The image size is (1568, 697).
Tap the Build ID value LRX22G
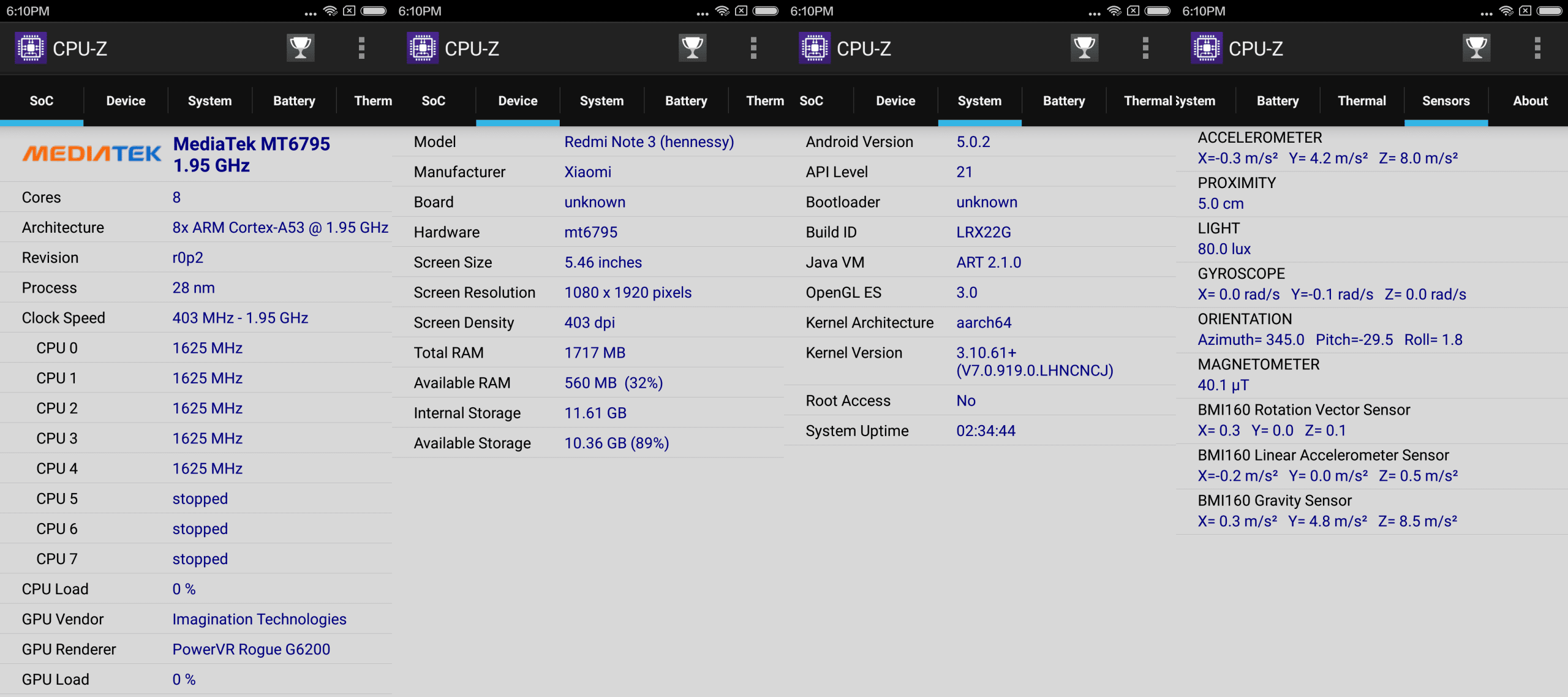pyautogui.click(x=984, y=232)
